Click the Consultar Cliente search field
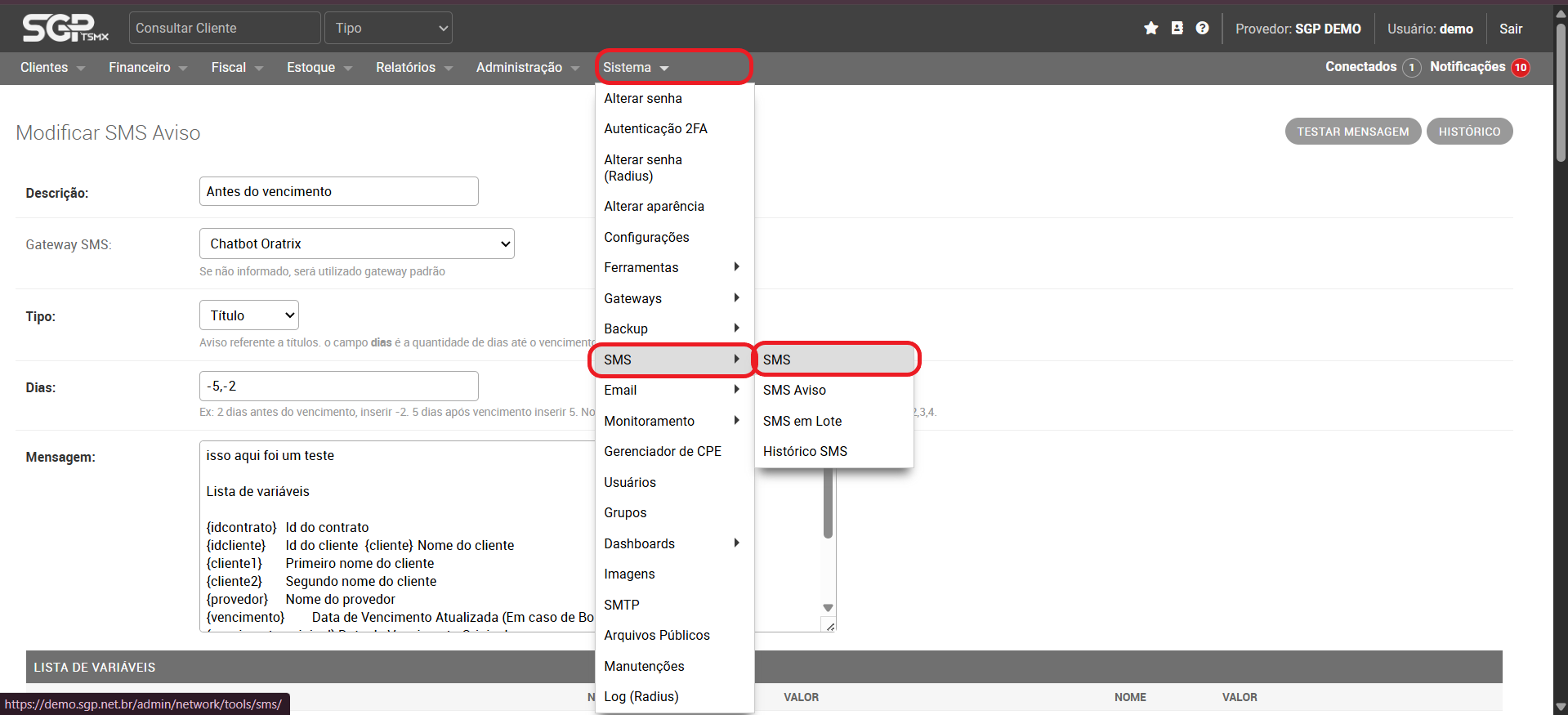1568x715 pixels. click(x=224, y=29)
